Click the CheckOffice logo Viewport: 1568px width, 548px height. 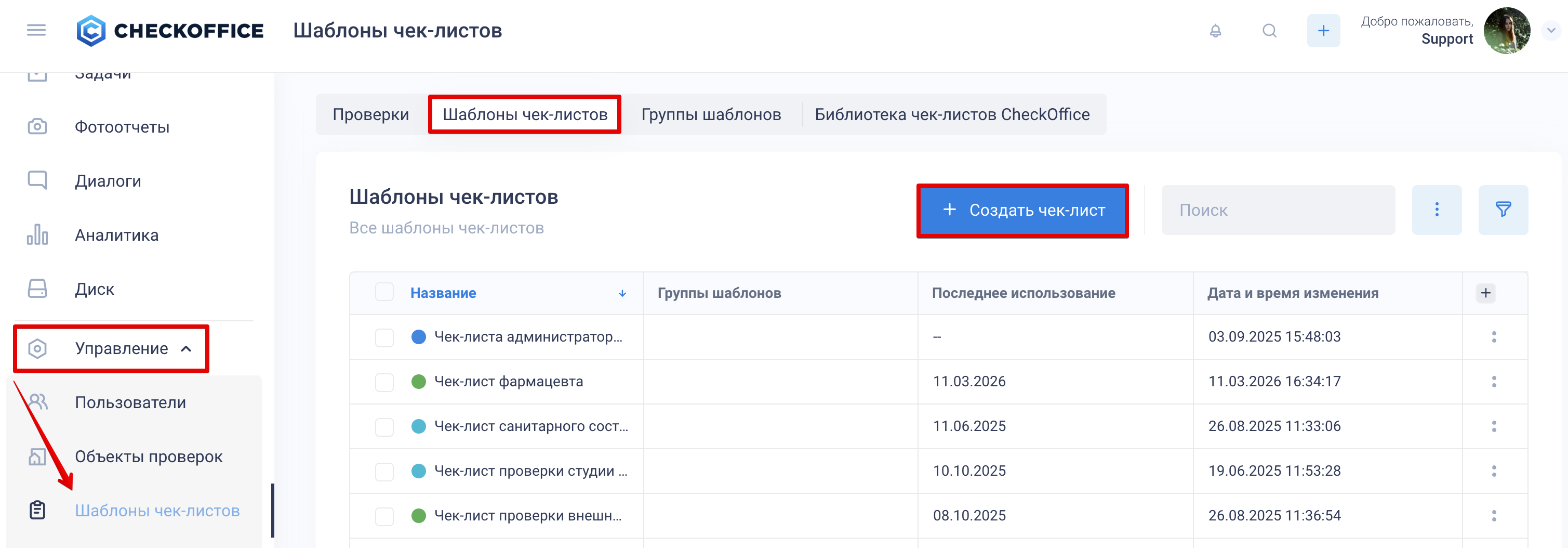[x=170, y=31]
